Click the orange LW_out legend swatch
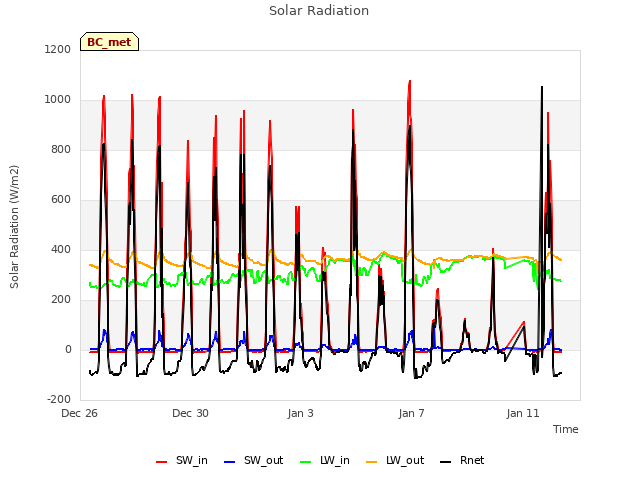Viewport: 640px width, 480px height. point(372,462)
